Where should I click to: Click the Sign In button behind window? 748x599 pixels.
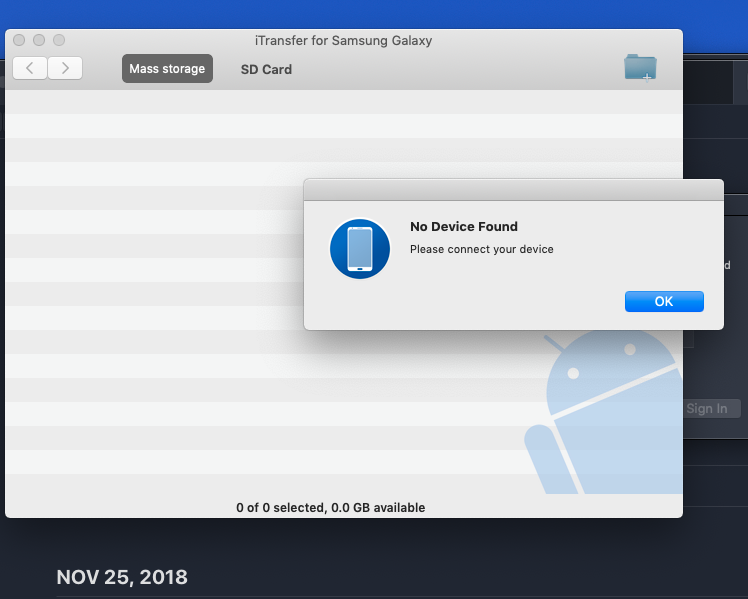point(711,409)
